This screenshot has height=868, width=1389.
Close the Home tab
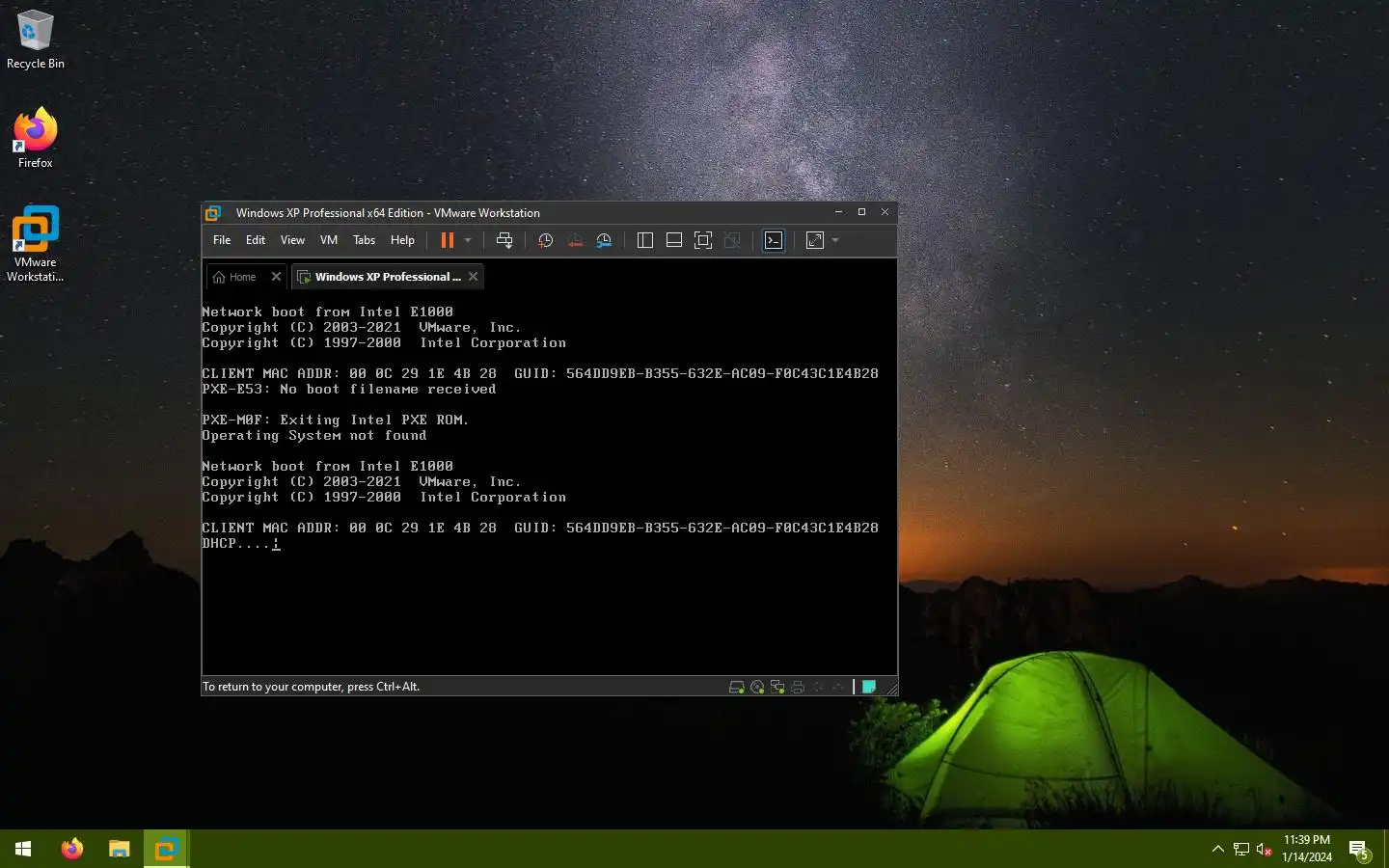point(276,277)
